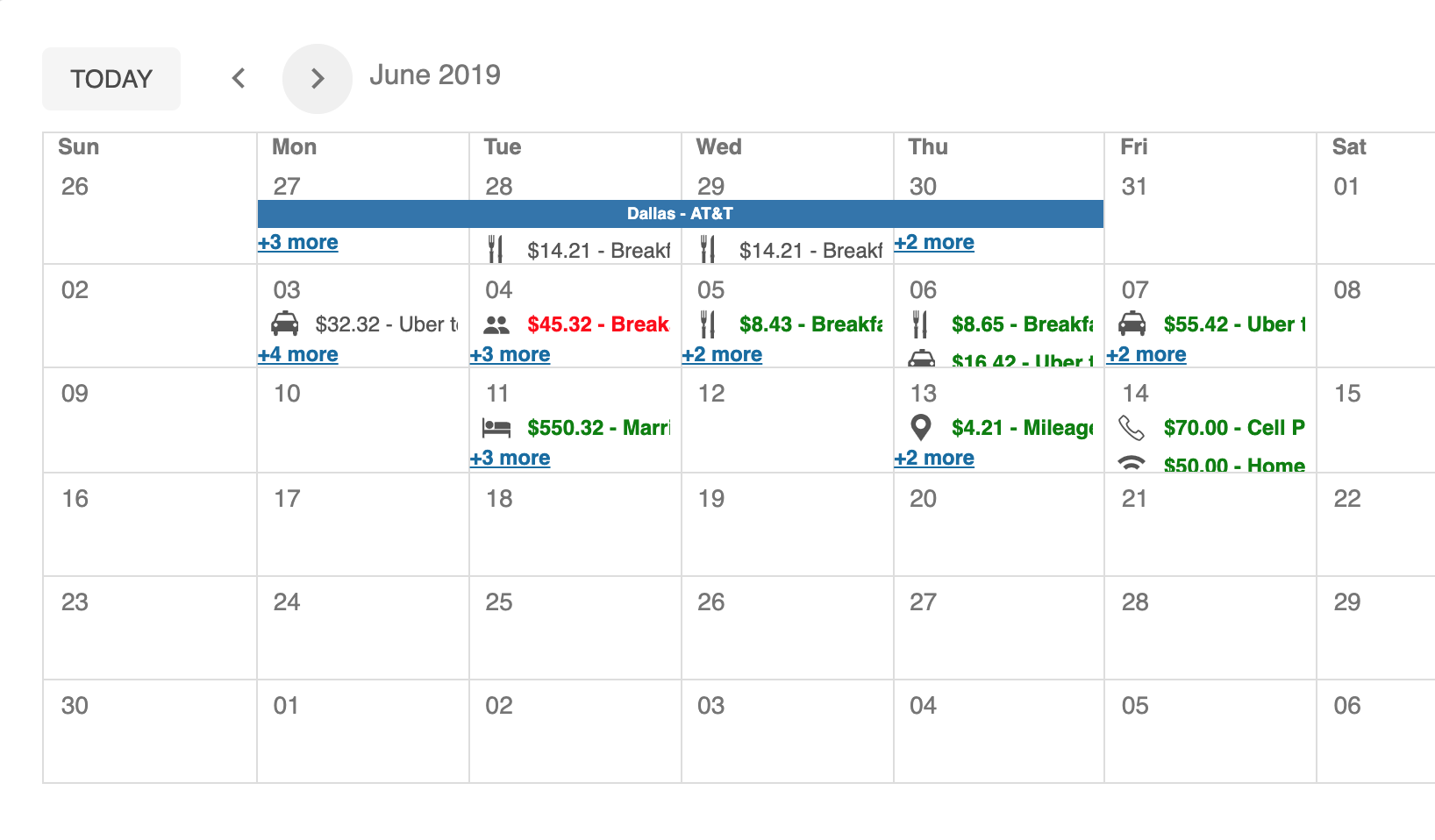Open the $45.32 red breakfast expense
The image size is (1435, 840).
tap(597, 324)
